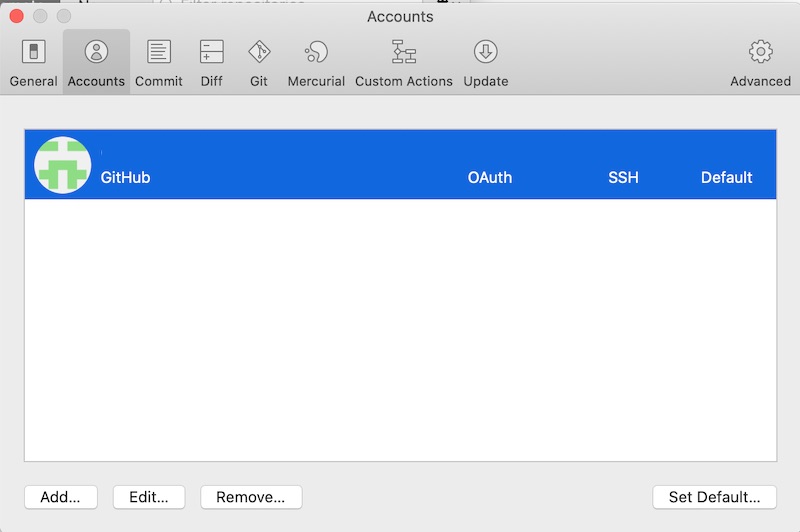Click the Set Default... button
Viewport: 800px width, 532px height.
pyautogui.click(x=714, y=497)
